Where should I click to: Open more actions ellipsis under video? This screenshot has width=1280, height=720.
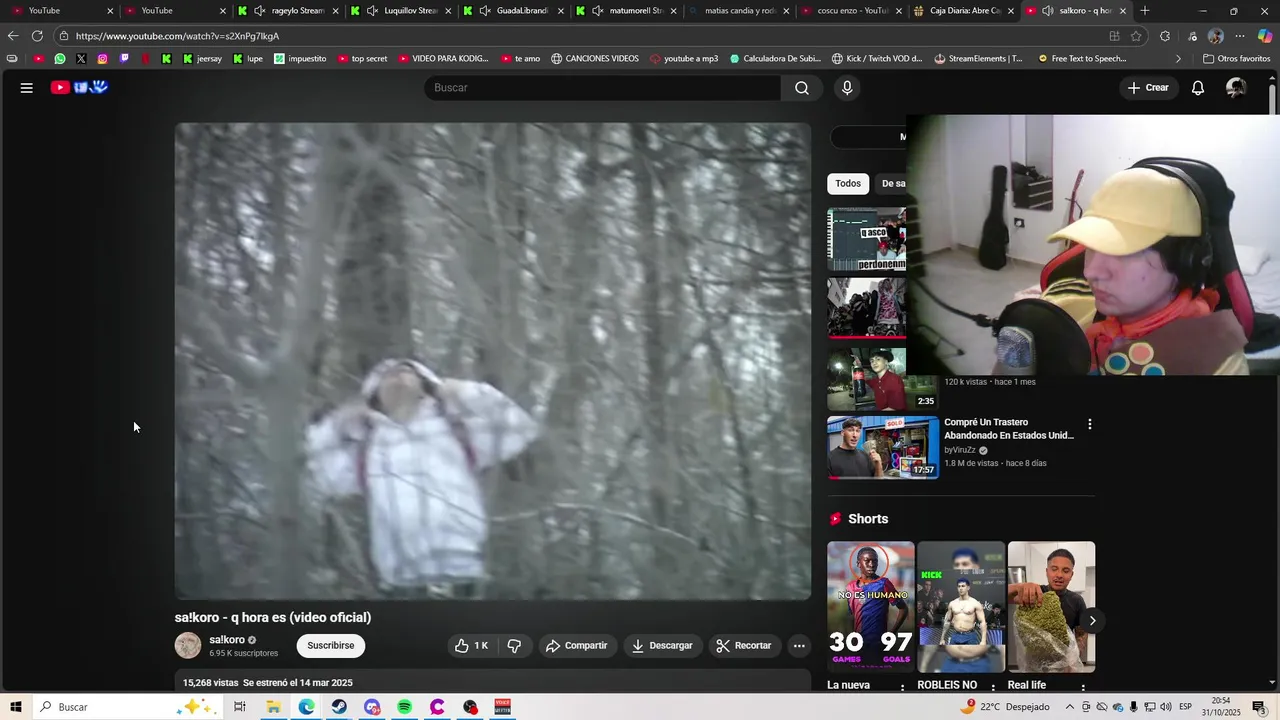tap(799, 646)
